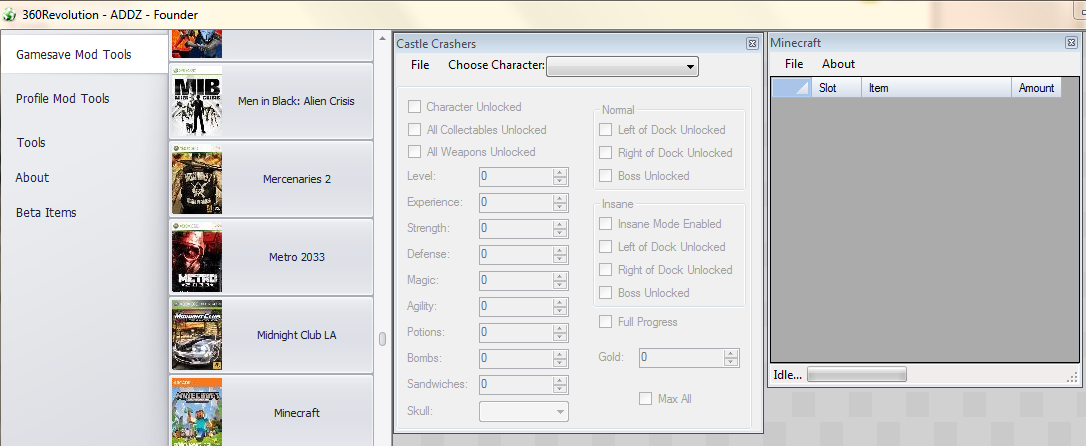Click the game list scroll-up arrow
The image size is (1086, 446).
[x=382, y=39]
